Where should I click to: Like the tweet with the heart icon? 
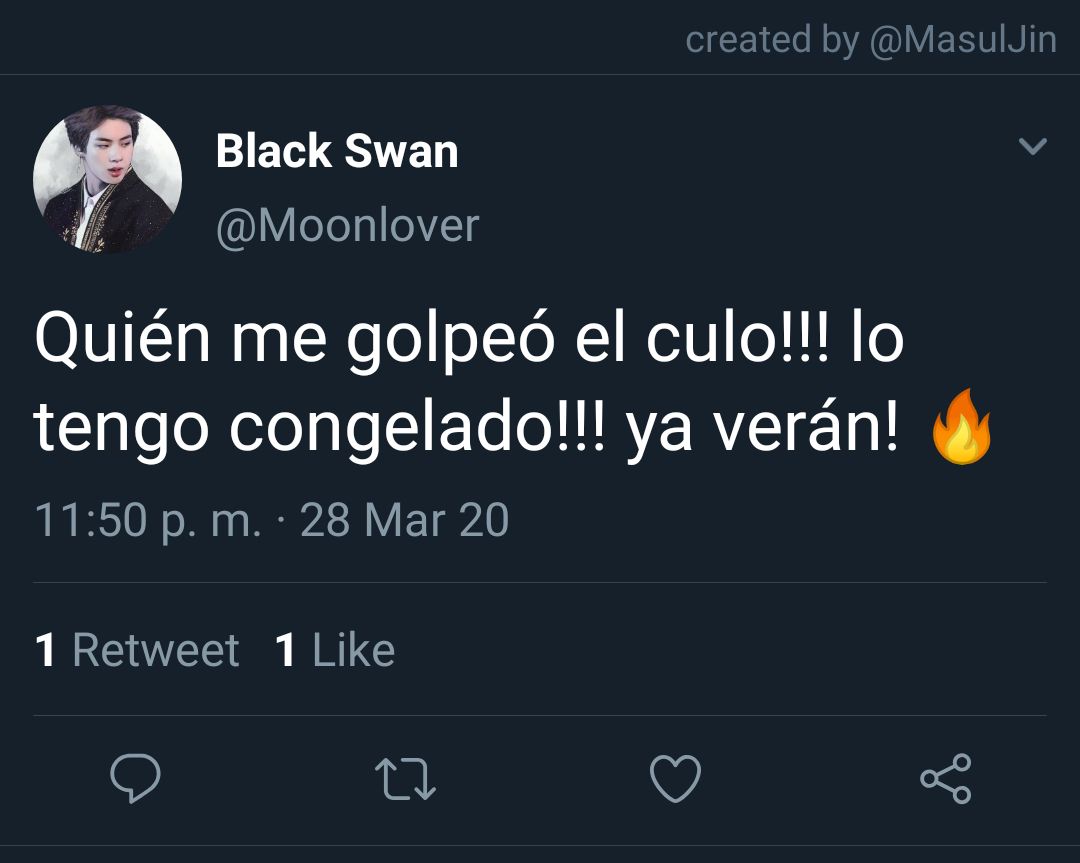(x=676, y=778)
